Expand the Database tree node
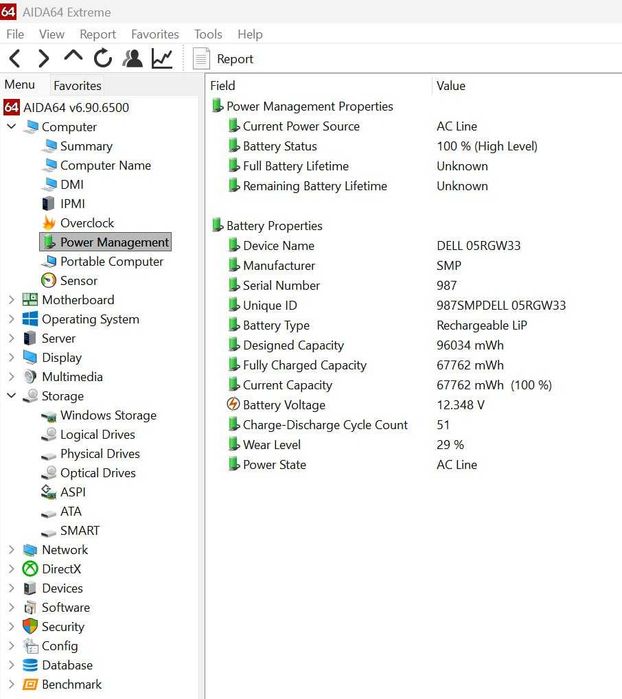Screen dimensions: 622x699 [12, 665]
